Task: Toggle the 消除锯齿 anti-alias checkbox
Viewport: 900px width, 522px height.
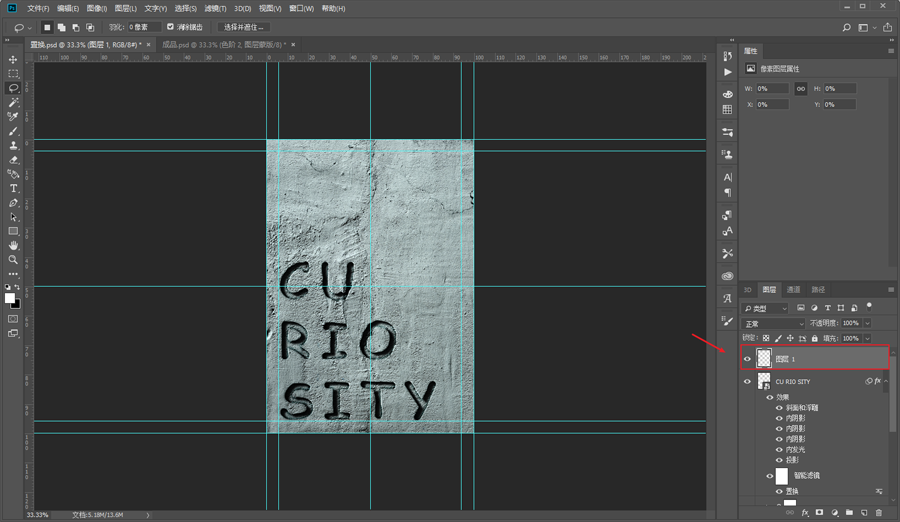Action: pyautogui.click(x=170, y=27)
